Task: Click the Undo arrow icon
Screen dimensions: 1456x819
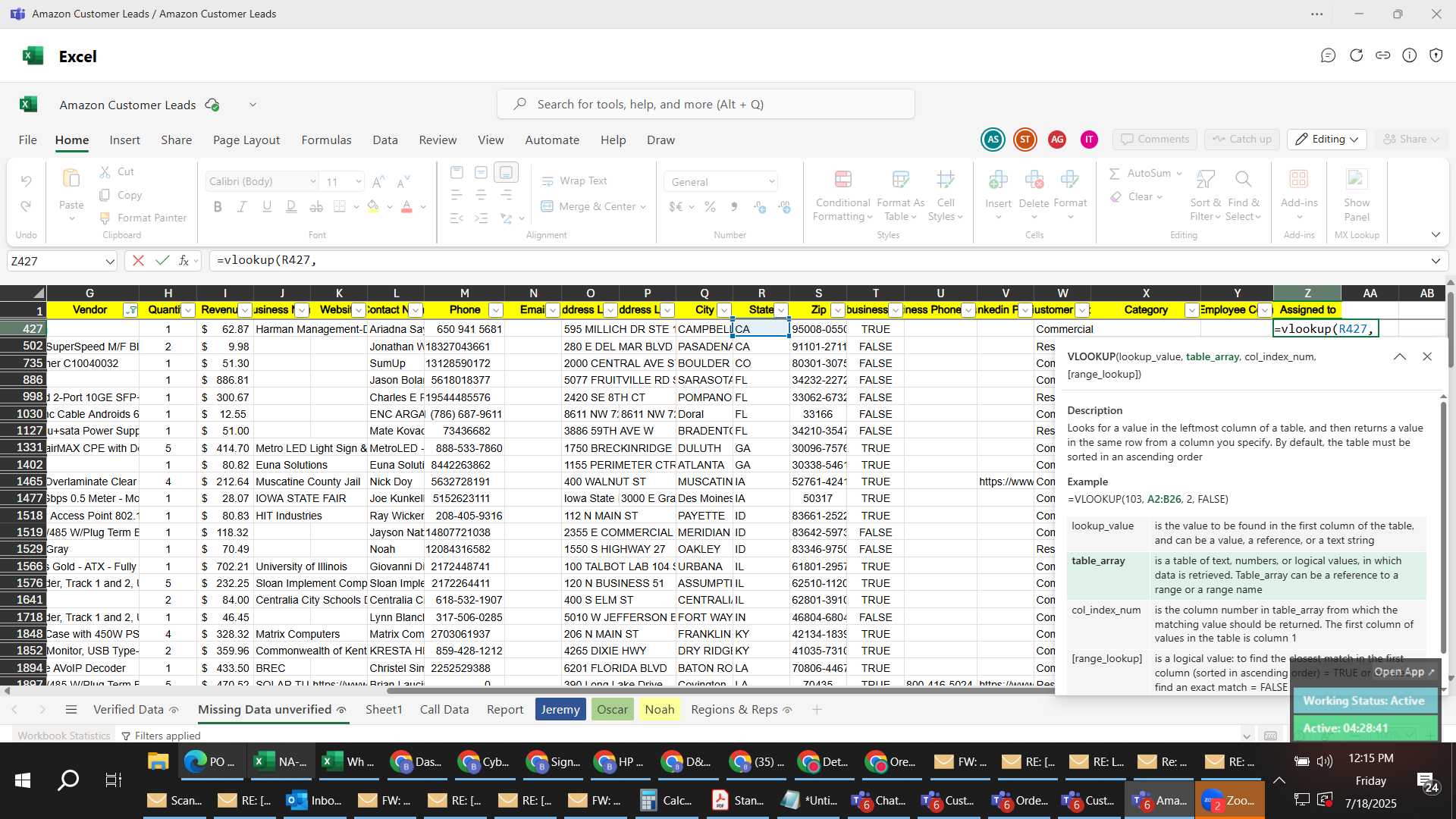Action: [x=26, y=181]
